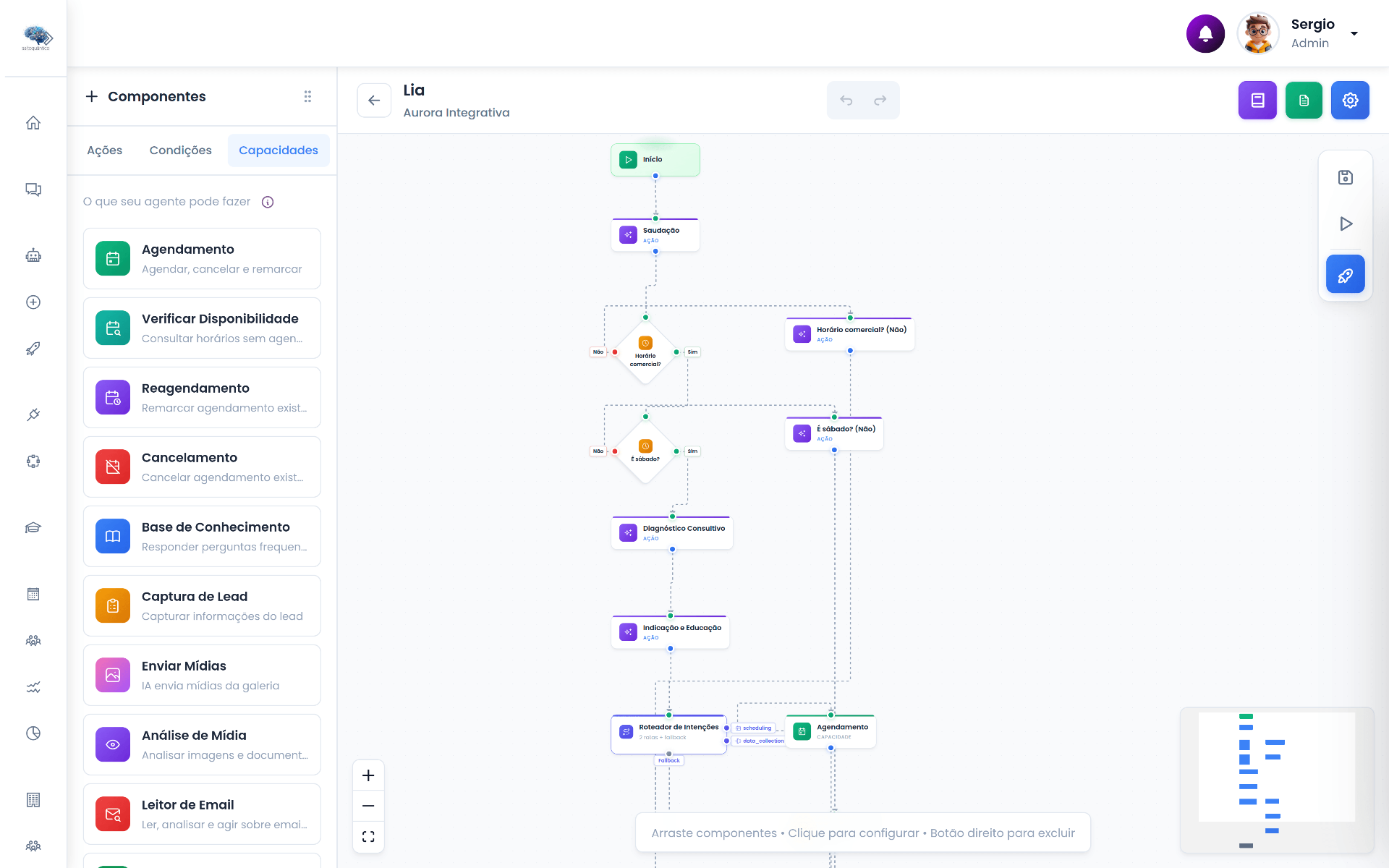Save the flow with the disk icon
1389x868 pixels.
coord(1345,177)
